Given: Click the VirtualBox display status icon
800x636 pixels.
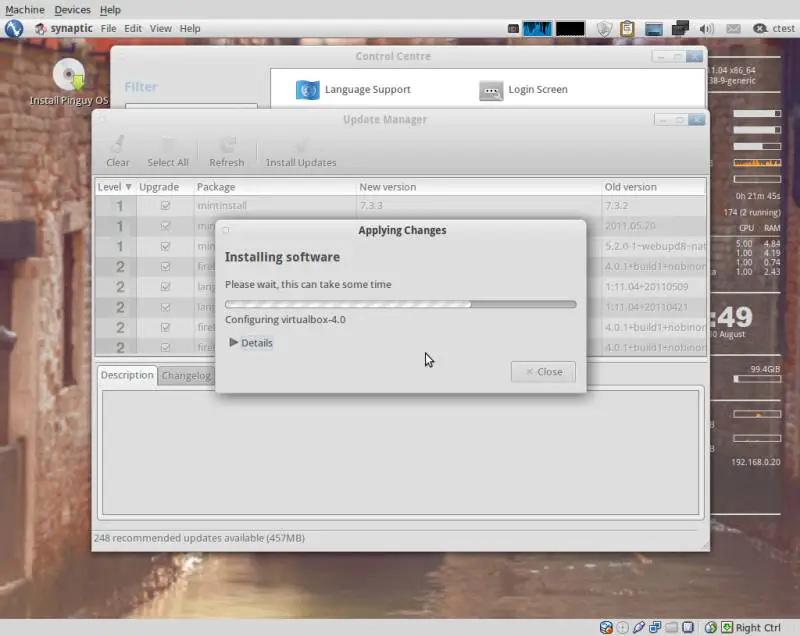Looking at the screenshot, I should [x=688, y=627].
